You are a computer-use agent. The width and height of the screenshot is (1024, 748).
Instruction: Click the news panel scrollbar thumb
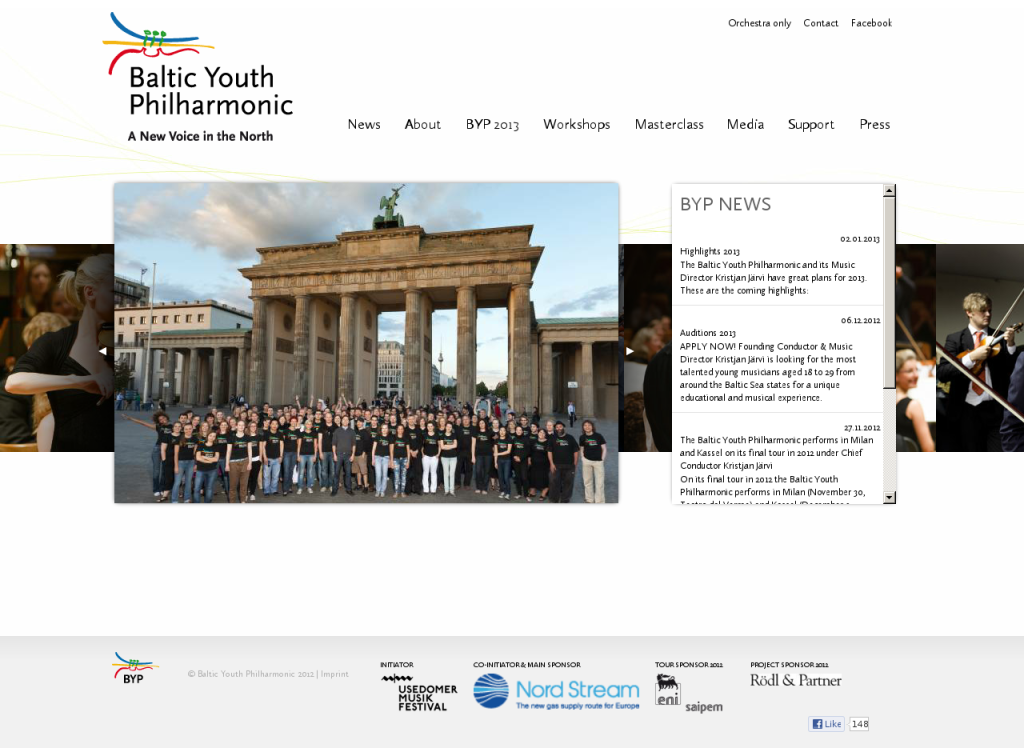[889, 292]
